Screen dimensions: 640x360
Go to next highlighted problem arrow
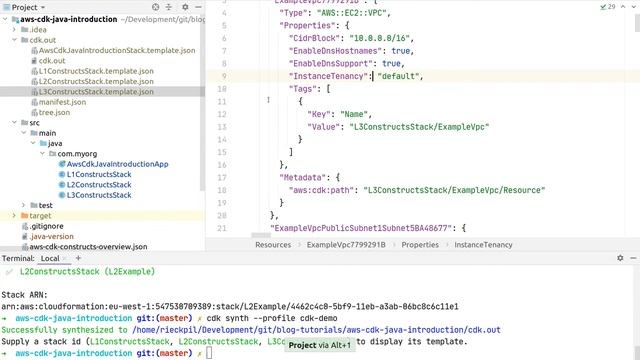coord(634,7)
